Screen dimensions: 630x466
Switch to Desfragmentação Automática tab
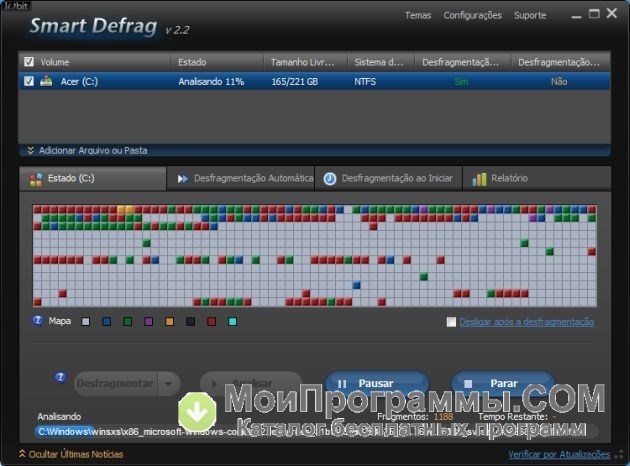pyautogui.click(x=241, y=178)
